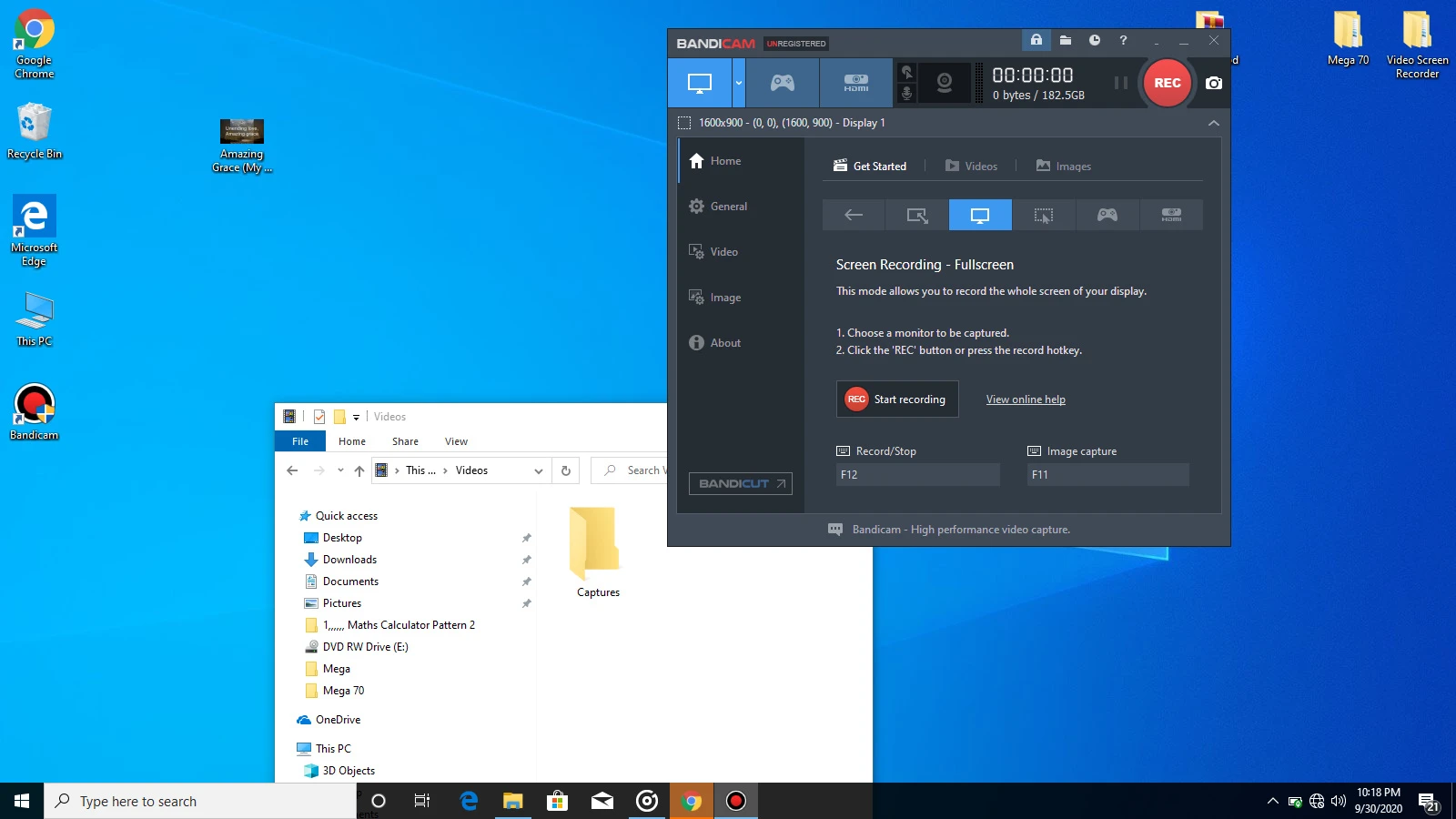Open Task View on taskbar
The width and height of the screenshot is (1456, 819).
click(x=421, y=801)
